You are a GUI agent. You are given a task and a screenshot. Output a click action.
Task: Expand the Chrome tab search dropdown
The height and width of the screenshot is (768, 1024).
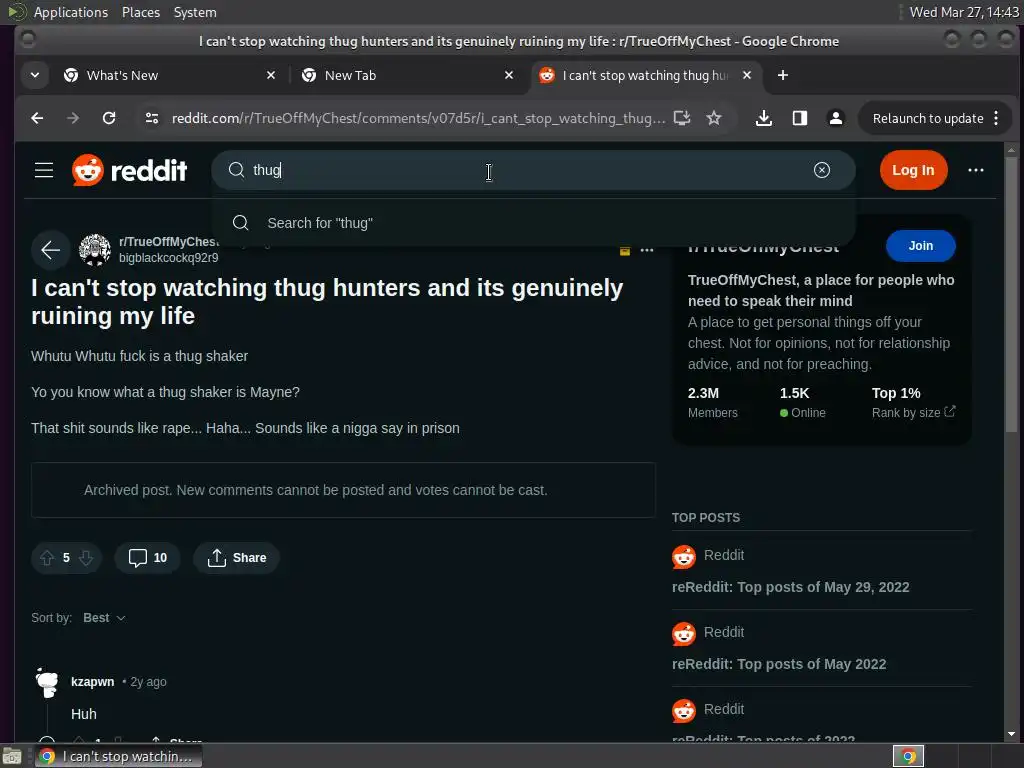(35, 75)
